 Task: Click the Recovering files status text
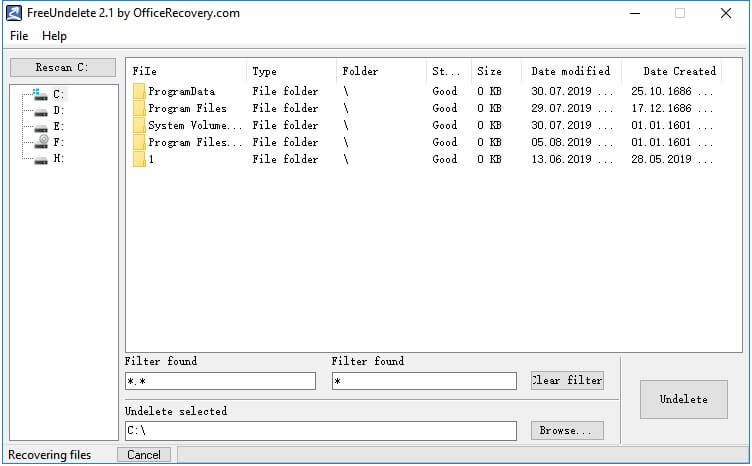(49, 455)
